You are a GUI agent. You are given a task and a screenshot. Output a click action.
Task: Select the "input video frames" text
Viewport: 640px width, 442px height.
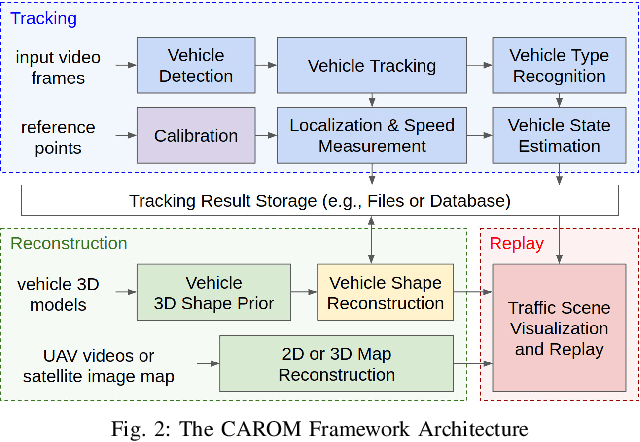pyautogui.click(x=58, y=66)
